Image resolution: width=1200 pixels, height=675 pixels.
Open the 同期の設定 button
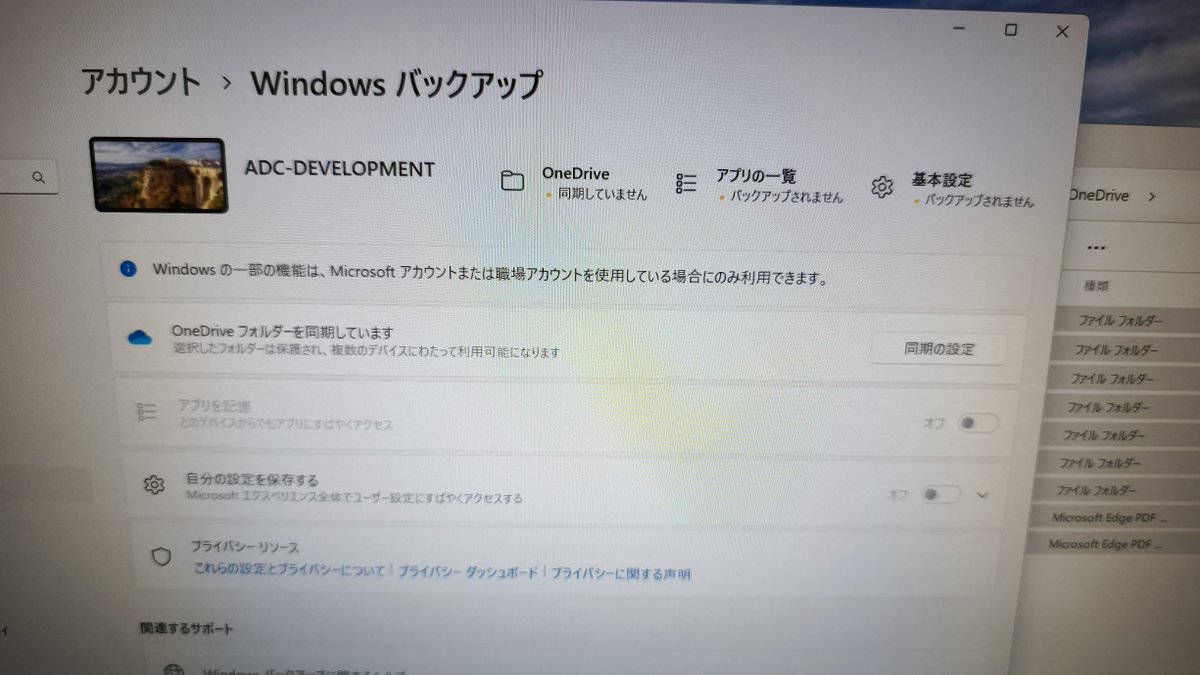point(938,349)
